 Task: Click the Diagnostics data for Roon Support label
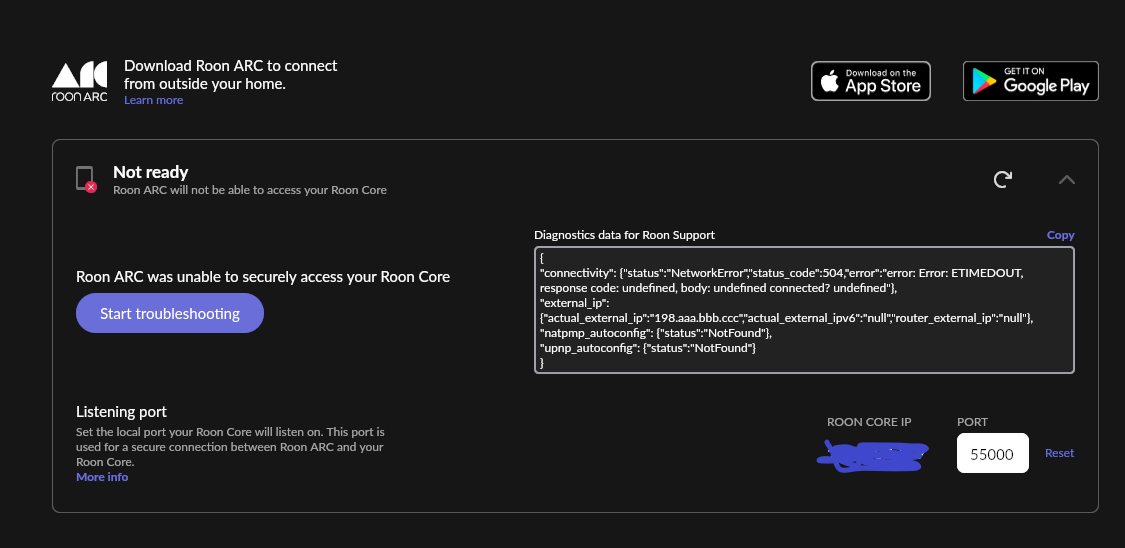624,235
